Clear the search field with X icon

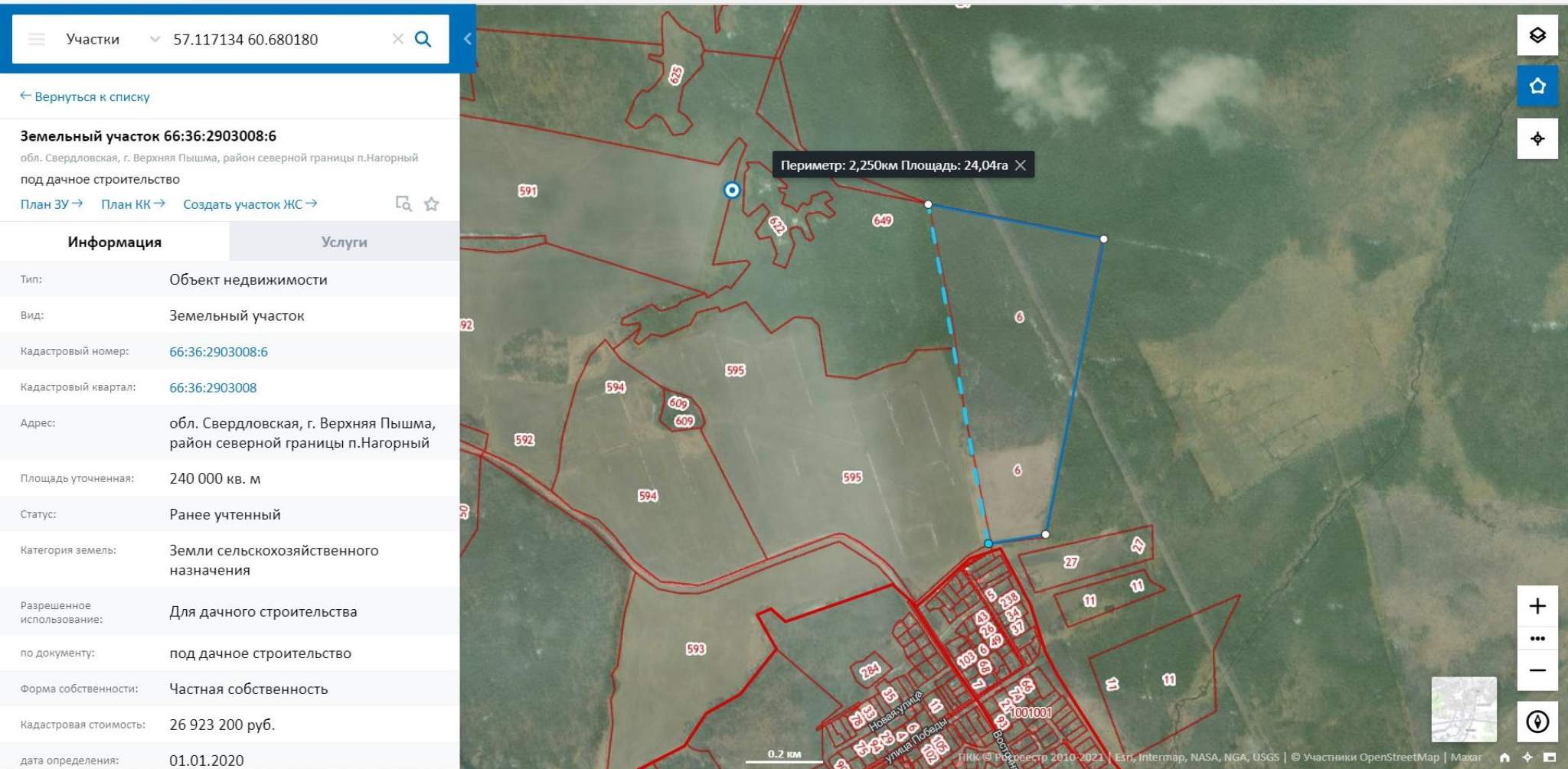(397, 39)
